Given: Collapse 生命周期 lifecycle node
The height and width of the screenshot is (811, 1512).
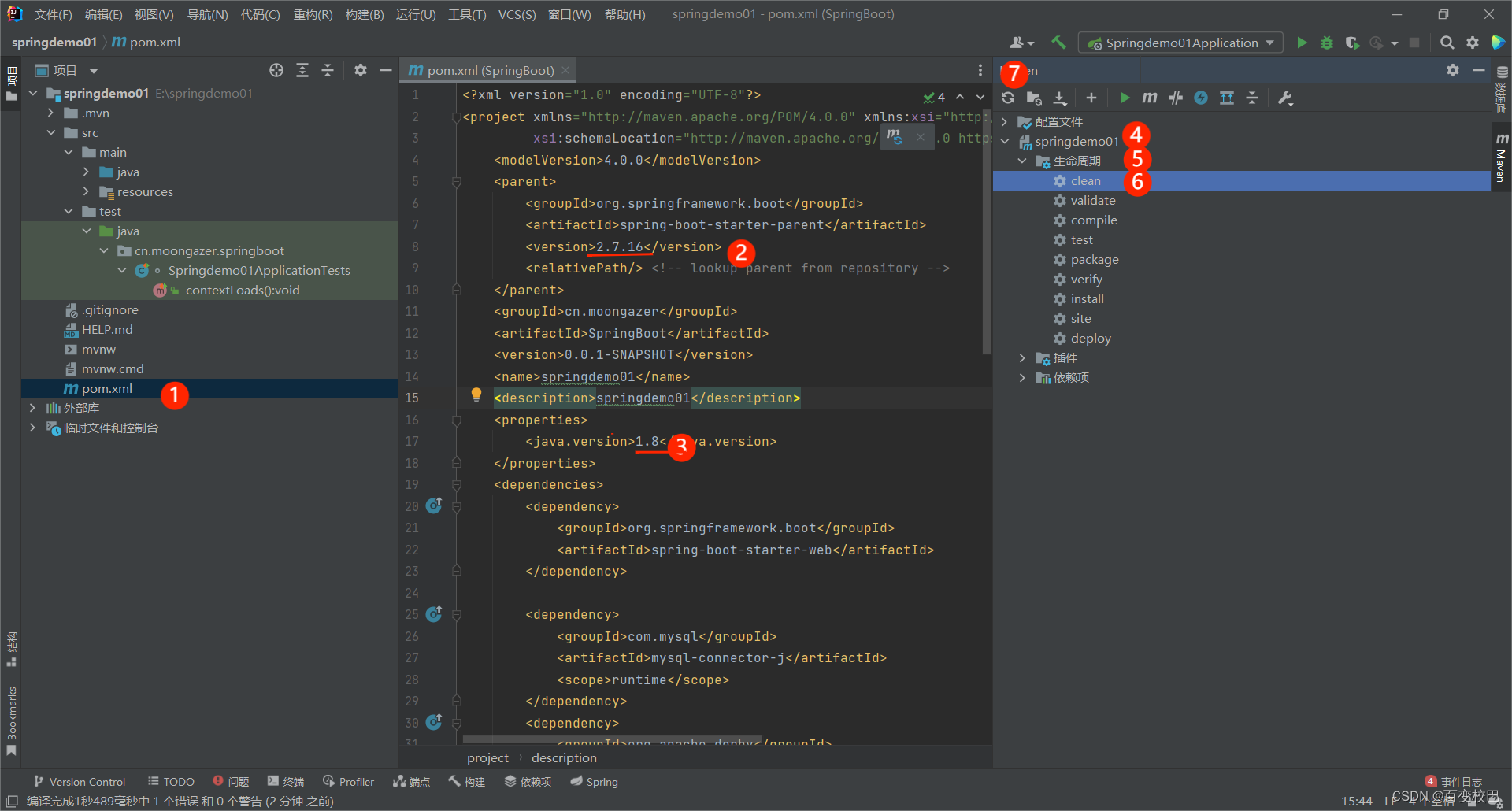Looking at the screenshot, I should pyautogui.click(x=1022, y=161).
